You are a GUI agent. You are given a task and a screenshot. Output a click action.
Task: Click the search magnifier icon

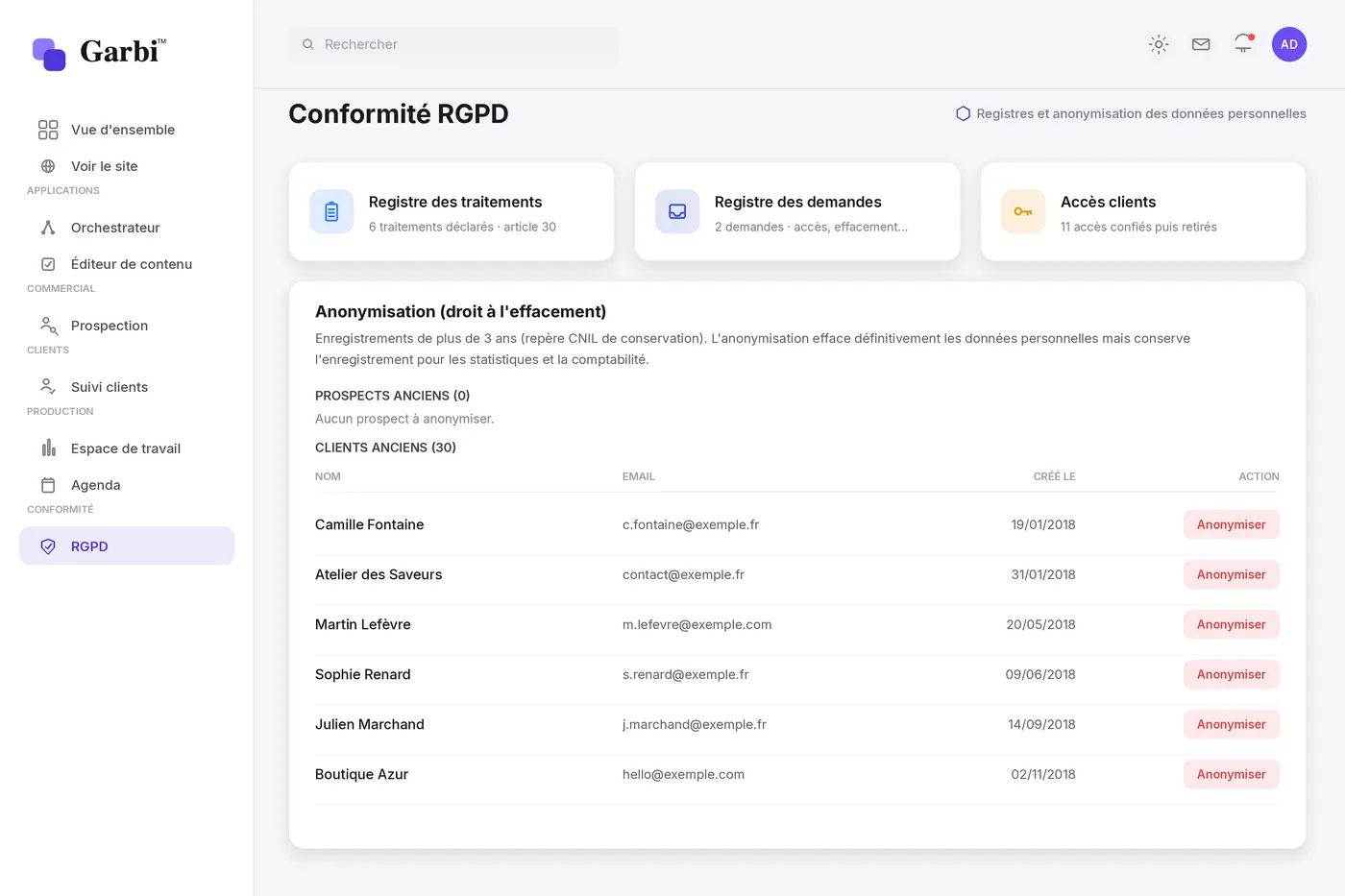[308, 44]
